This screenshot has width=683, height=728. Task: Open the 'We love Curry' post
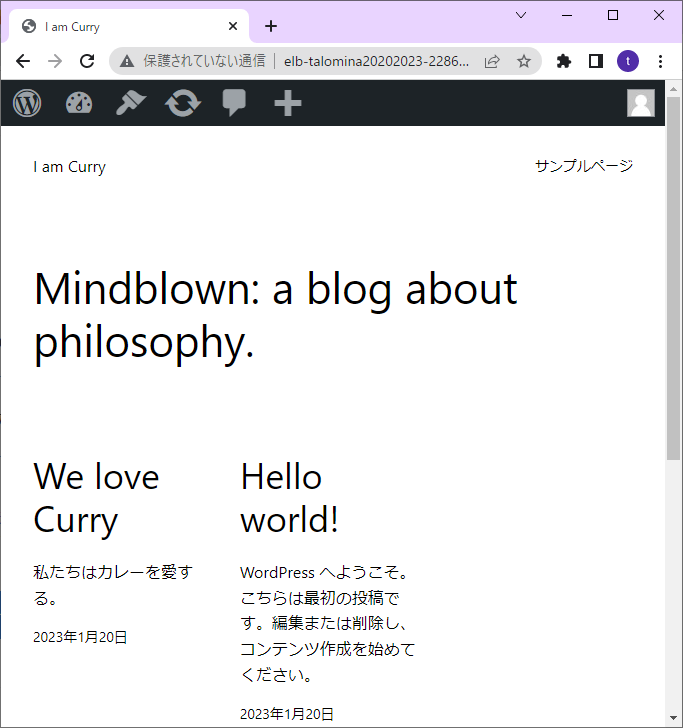click(97, 498)
